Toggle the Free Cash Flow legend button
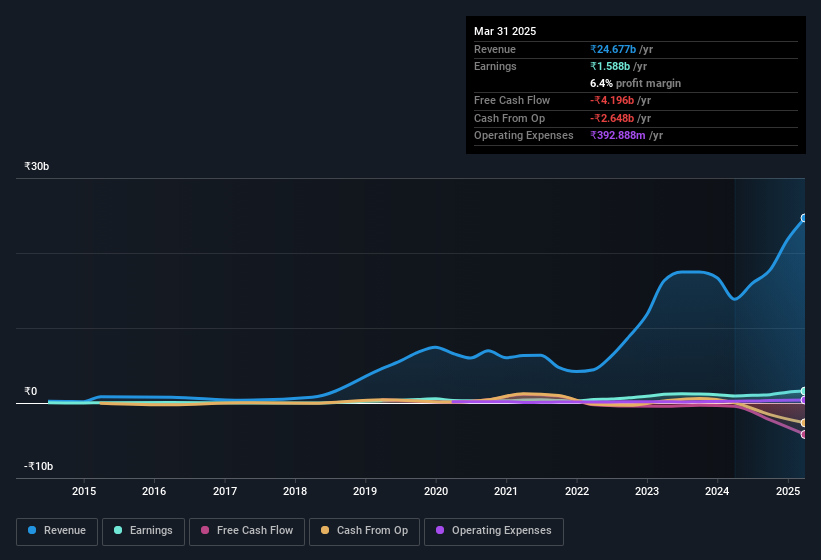821x560 pixels. 247,531
